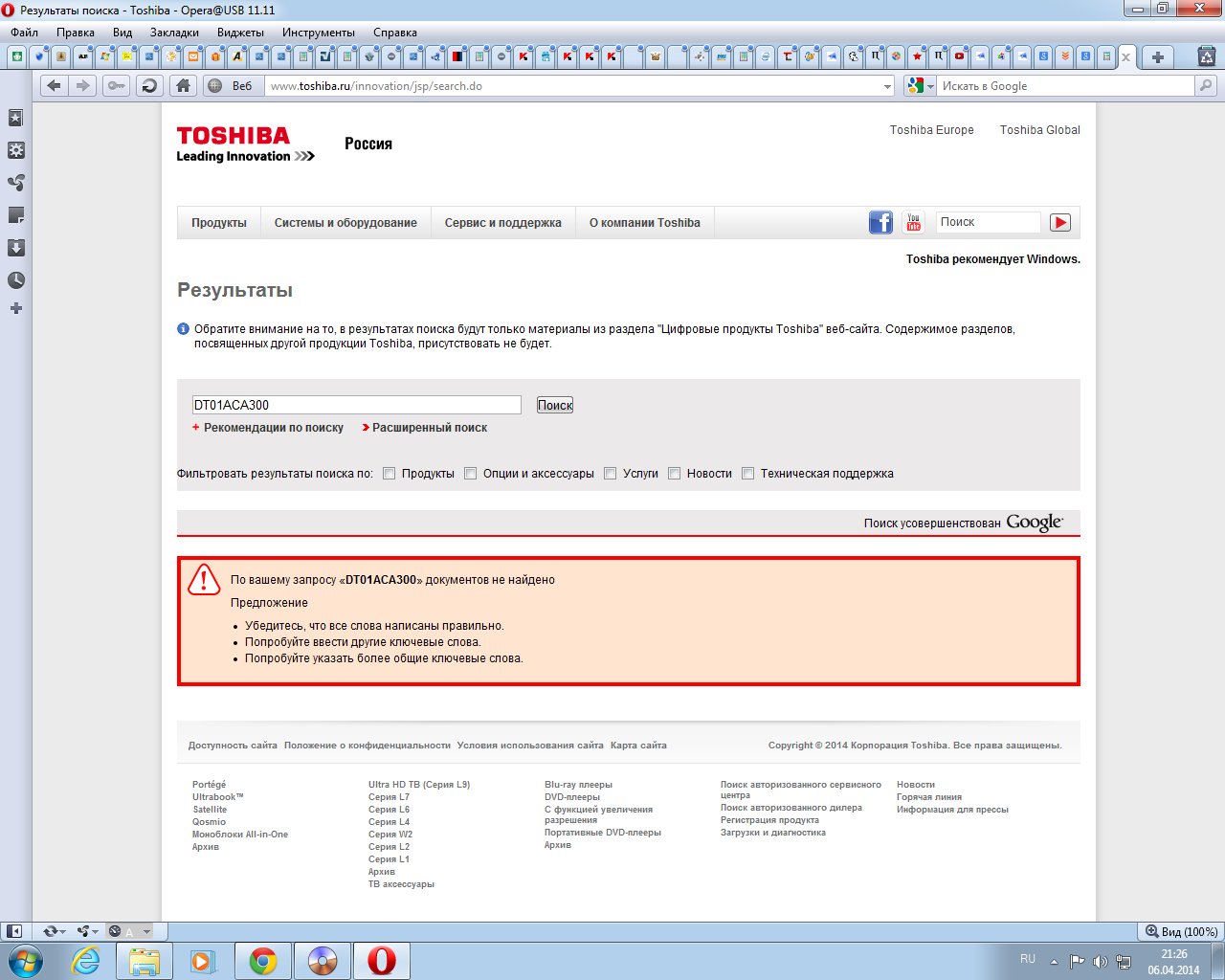Open Toshiba's Facebook page icon
Viewport: 1225px width, 980px height.
point(880,222)
